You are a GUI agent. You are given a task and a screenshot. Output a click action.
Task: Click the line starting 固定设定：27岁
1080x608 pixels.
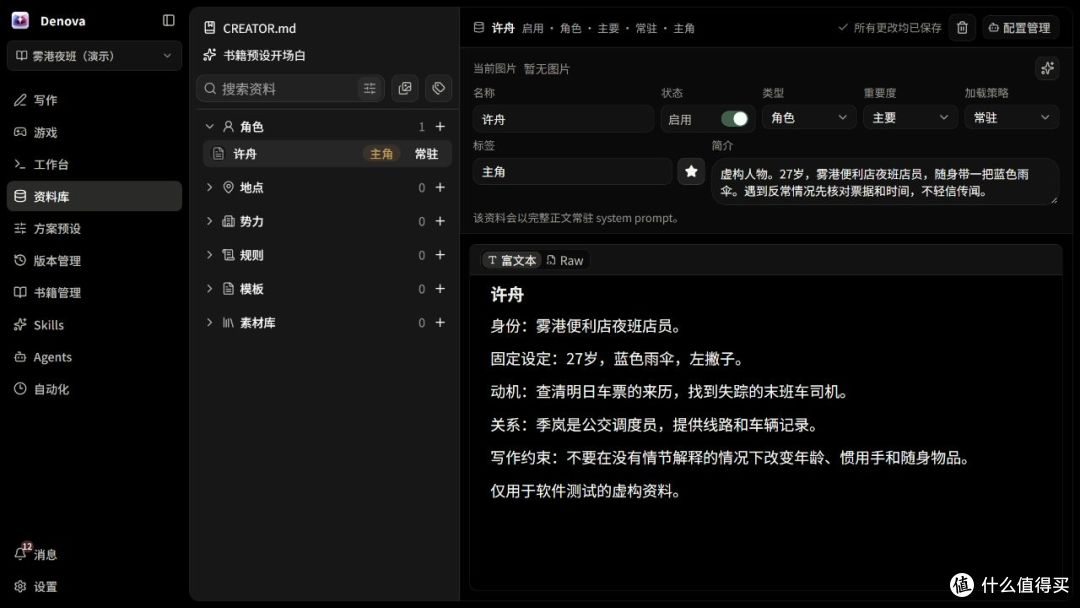pos(619,359)
